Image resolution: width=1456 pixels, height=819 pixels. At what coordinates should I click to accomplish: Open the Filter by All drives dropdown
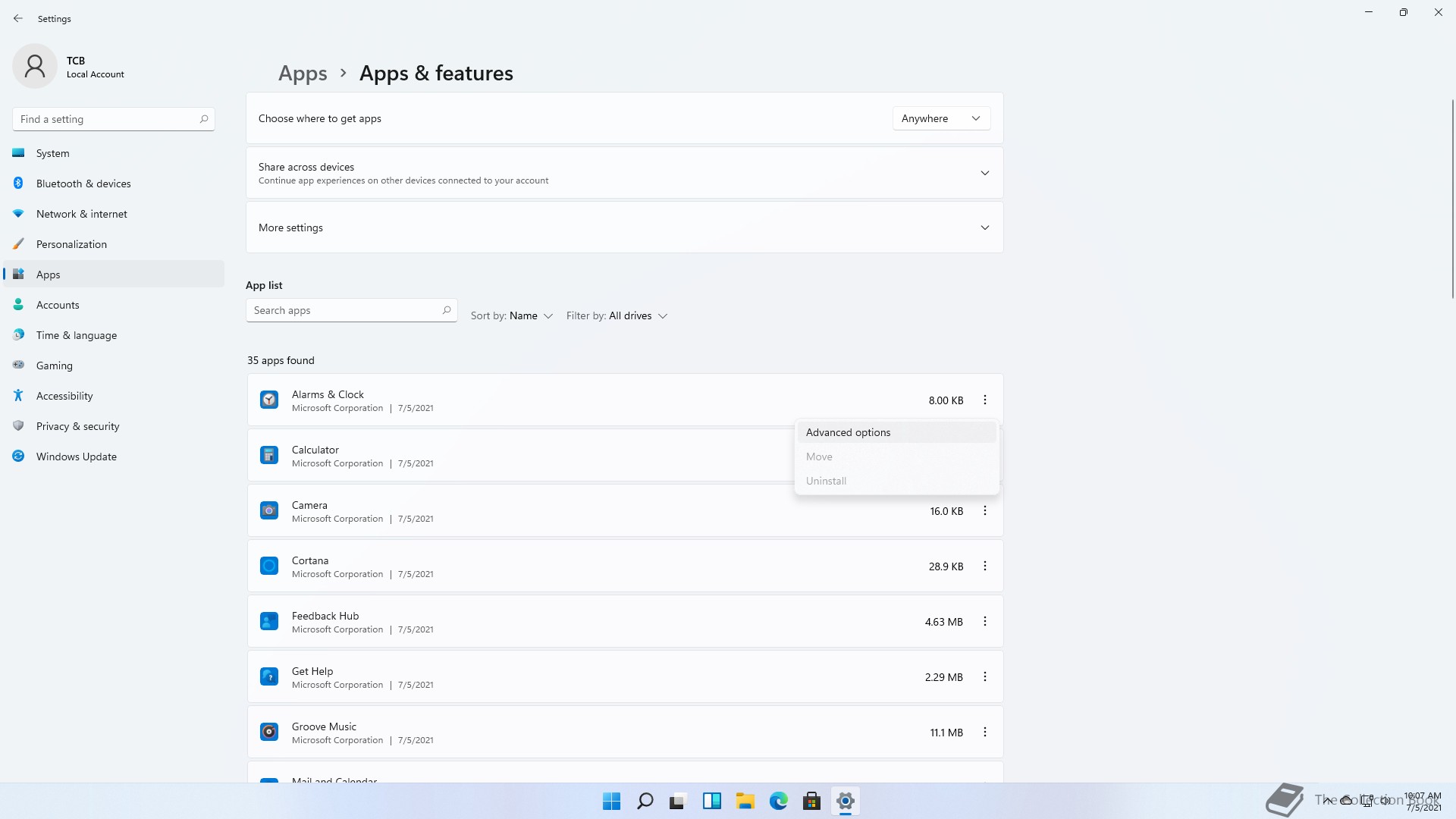(x=617, y=315)
